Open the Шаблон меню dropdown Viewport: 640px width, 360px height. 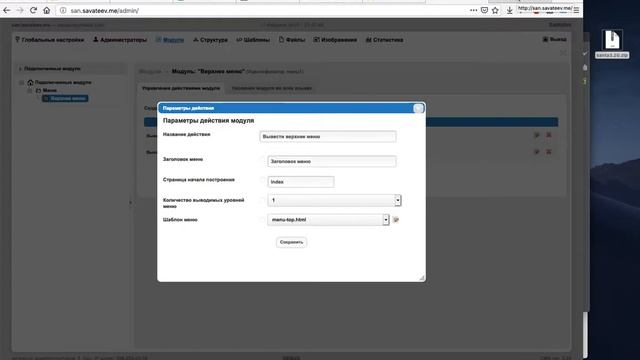point(328,220)
